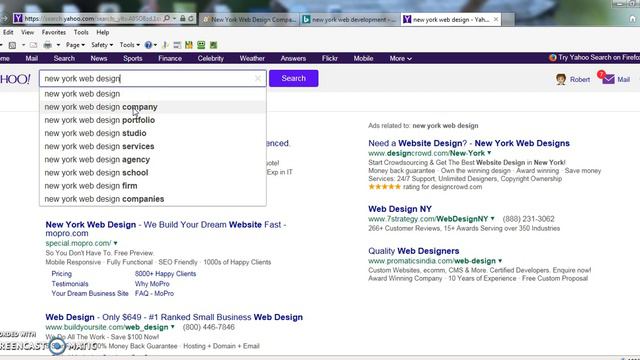Click the magnifier search icon in address bar

point(166,19)
